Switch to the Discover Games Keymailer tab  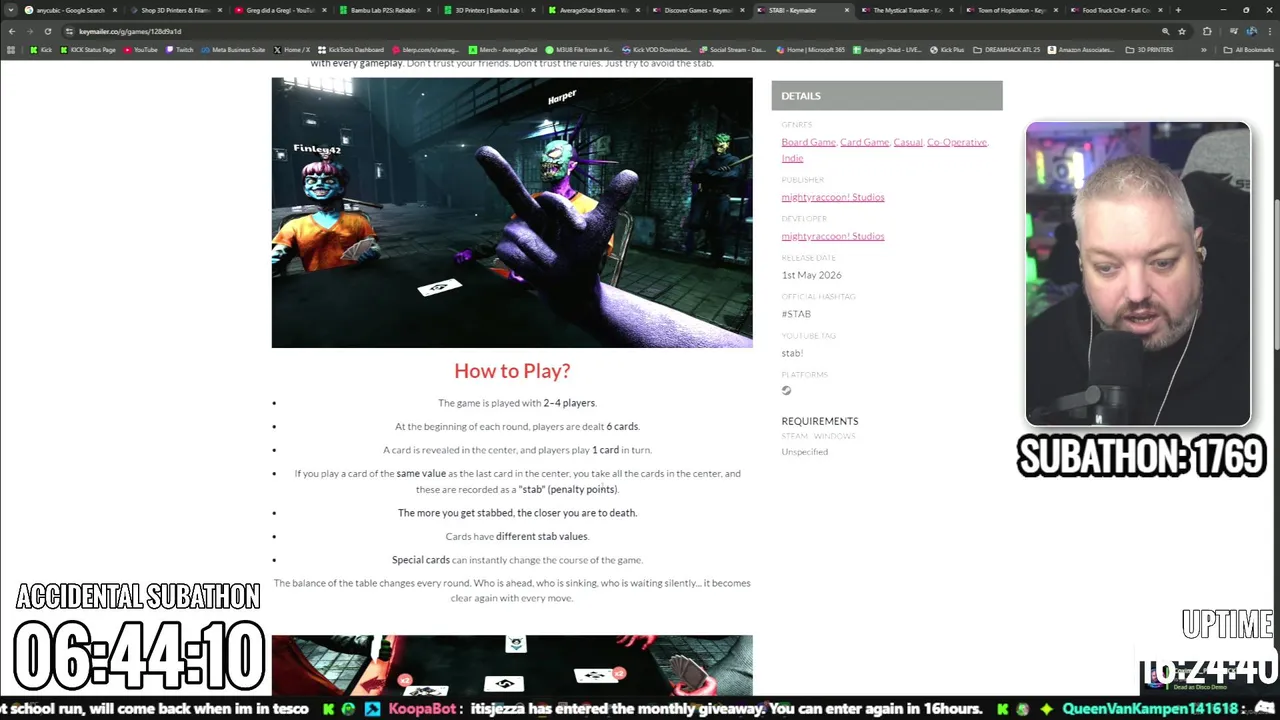[x=698, y=10]
